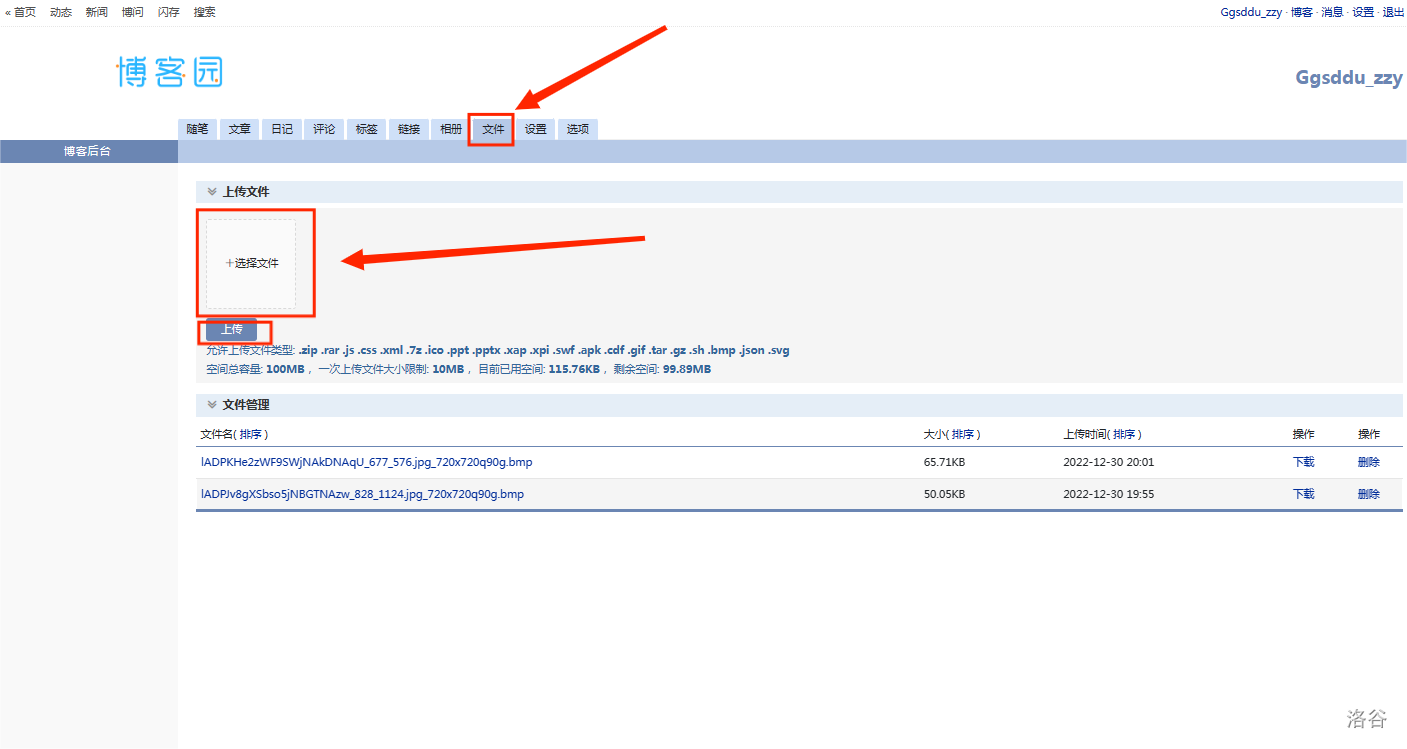Screen dimensions: 1407x749
Task: Open file lADPKHe2zWF9SWjNAkDNAqU bmp link
Action: point(366,462)
